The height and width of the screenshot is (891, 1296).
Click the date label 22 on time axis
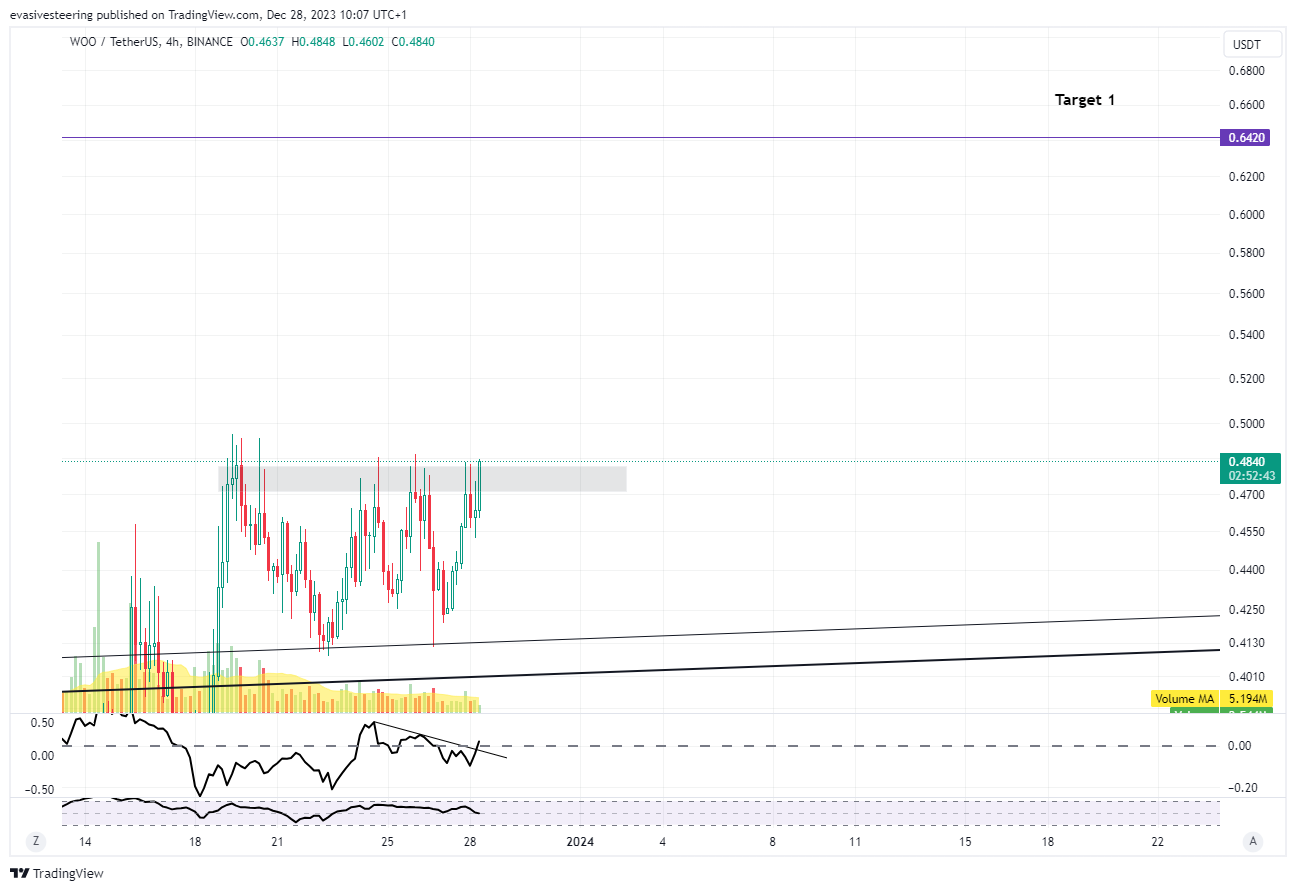(x=1158, y=842)
